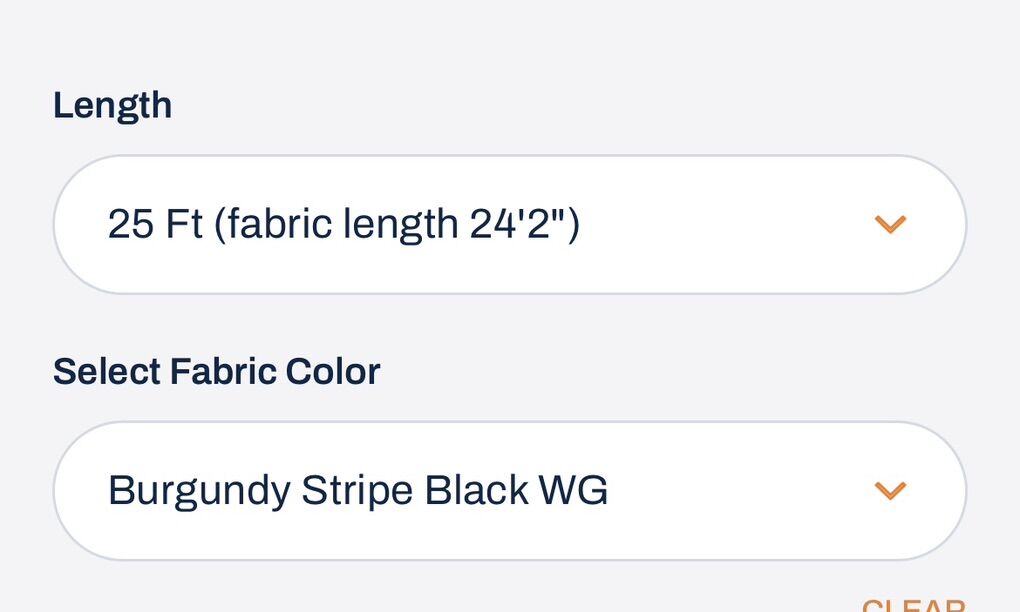
Task: Select the fabric color combo box field
Action: pyautogui.click(x=509, y=491)
